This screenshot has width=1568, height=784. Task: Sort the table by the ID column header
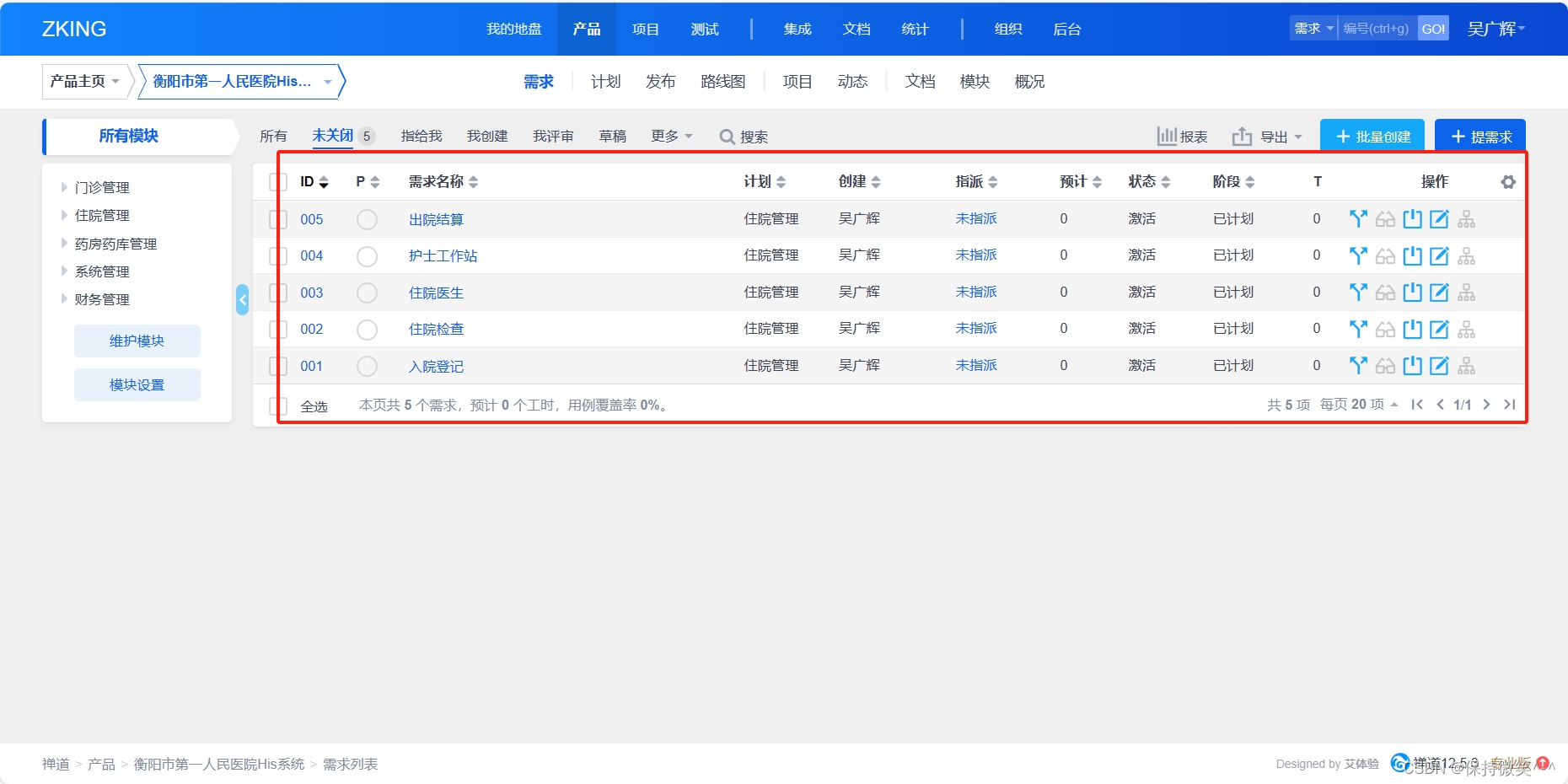314,182
